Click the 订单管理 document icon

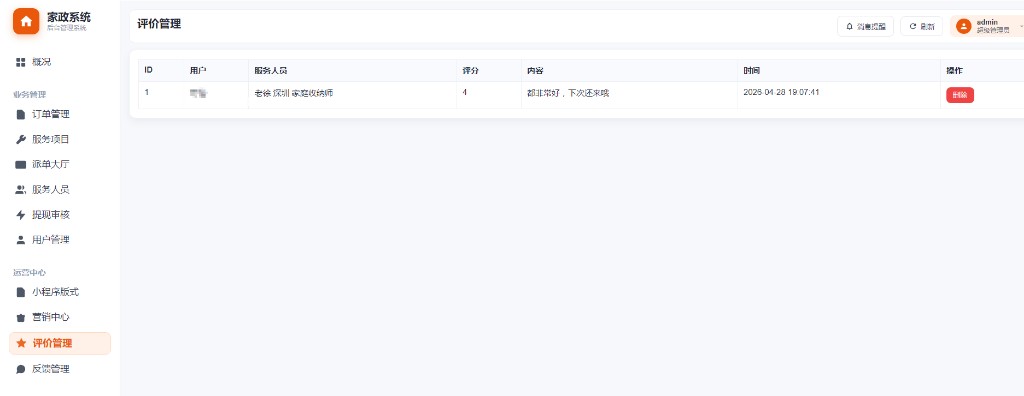click(20, 114)
